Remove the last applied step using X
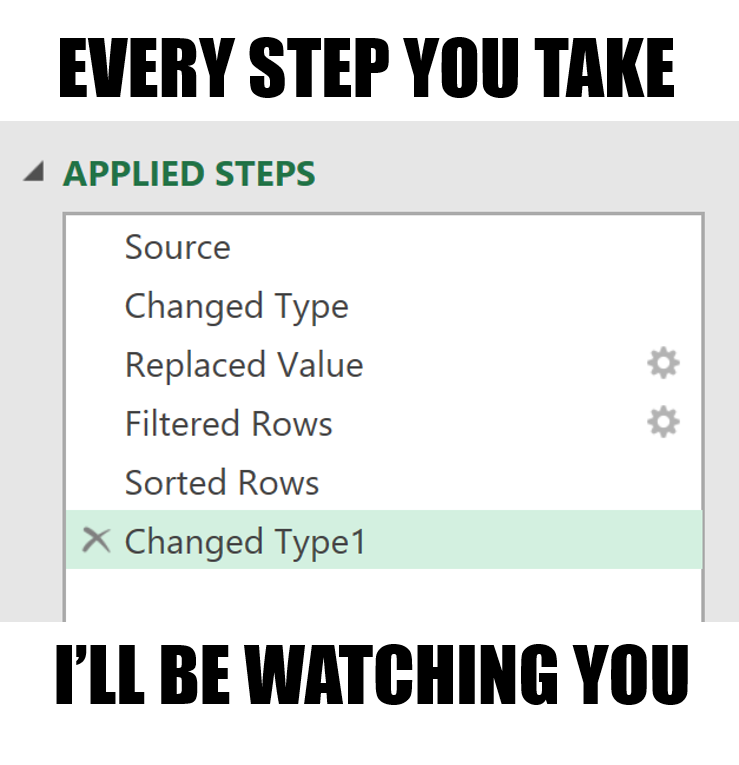 click(96, 541)
